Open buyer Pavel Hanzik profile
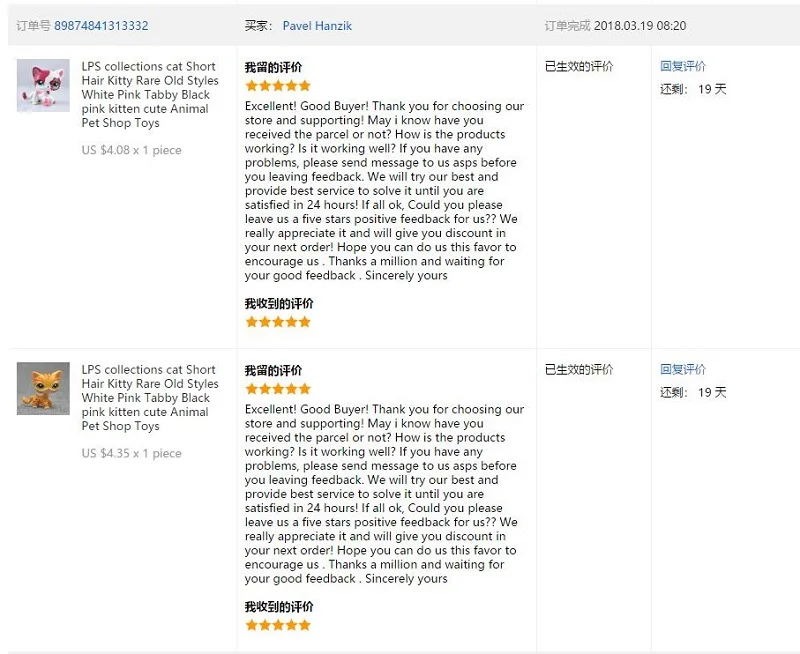The image size is (800, 654). pyautogui.click(x=317, y=26)
